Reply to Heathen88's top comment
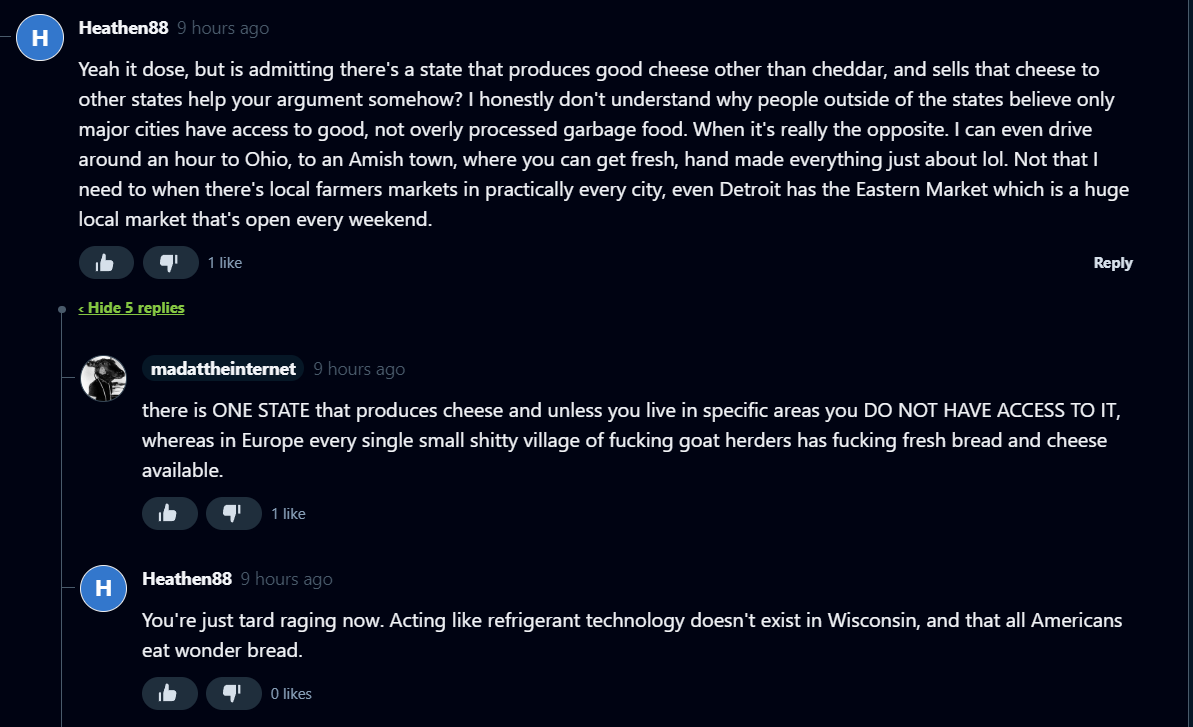The image size is (1193, 727). point(1112,263)
